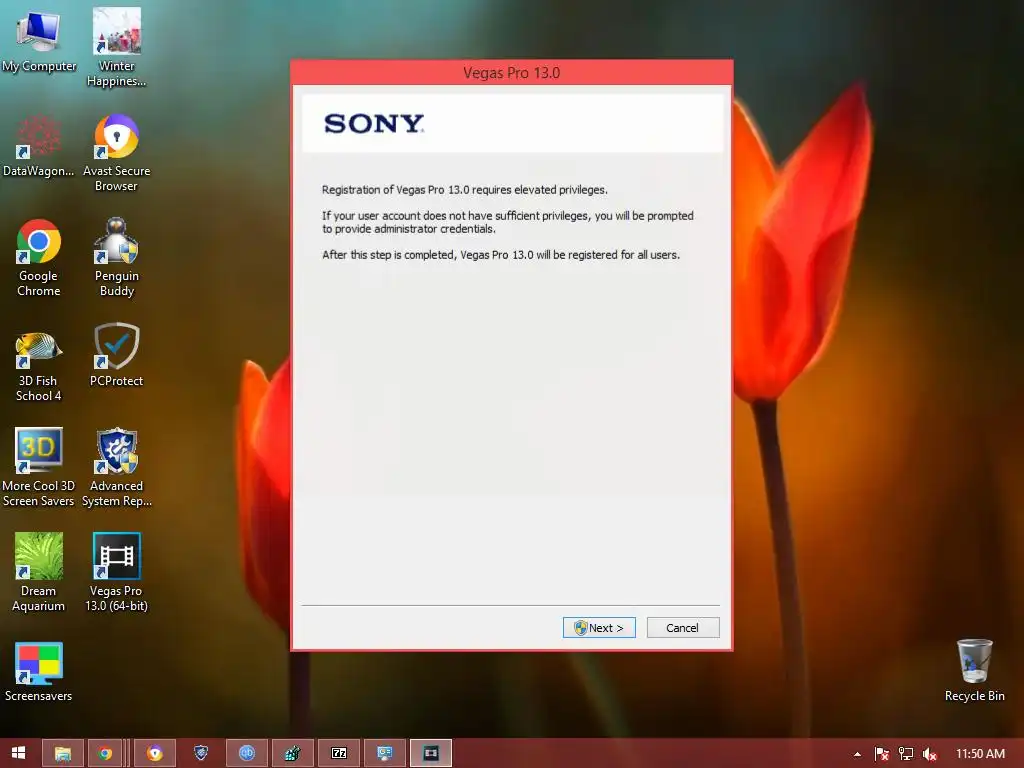The height and width of the screenshot is (768, 1024).
Task: Select More Cool 3D Screen Savers icon
Action: click(39, 468)
